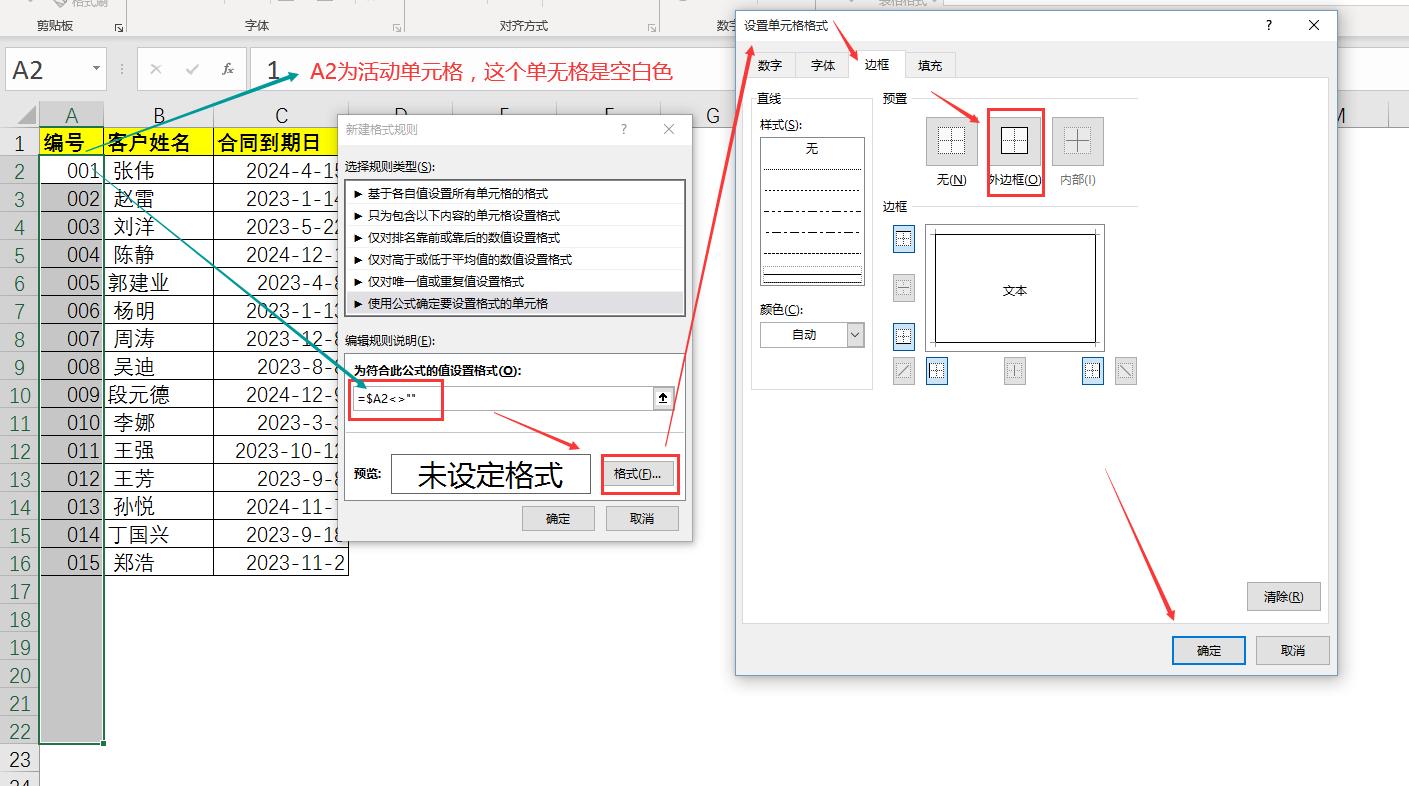Switch to the 数字 tab
The image size is (1409, 786).
pyautogui.click(x=770, y=65)
